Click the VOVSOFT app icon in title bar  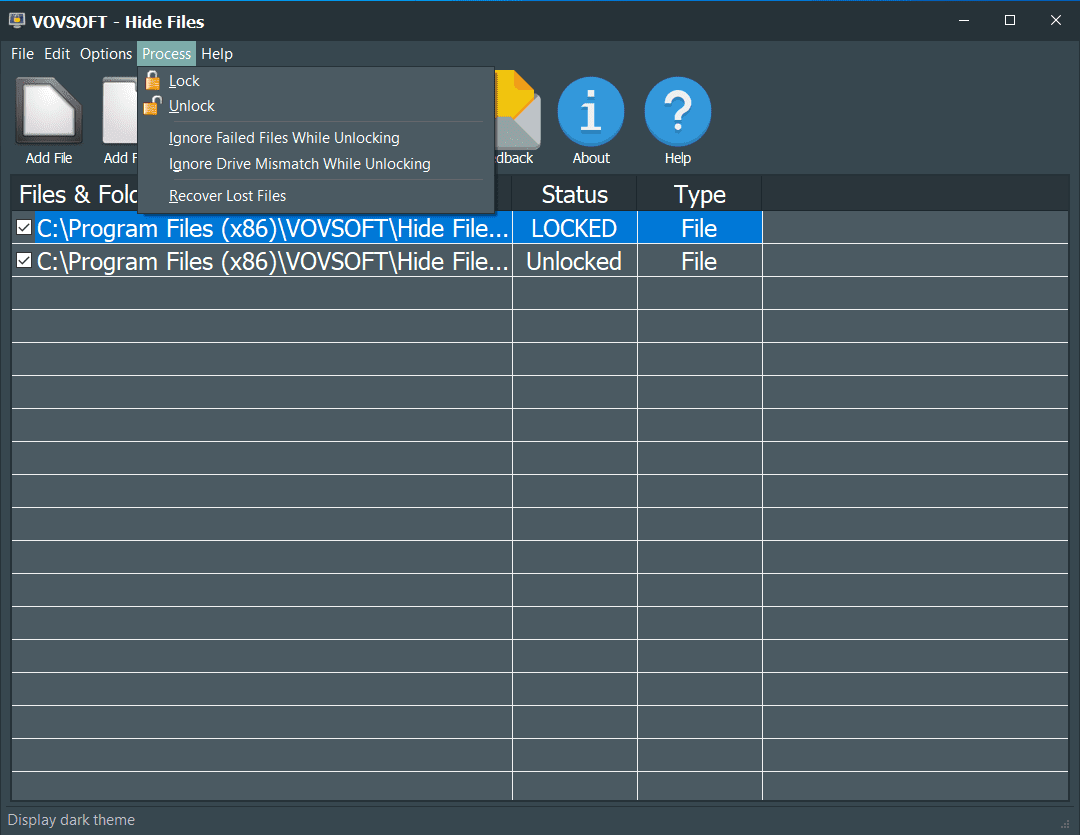pos(17,21)
